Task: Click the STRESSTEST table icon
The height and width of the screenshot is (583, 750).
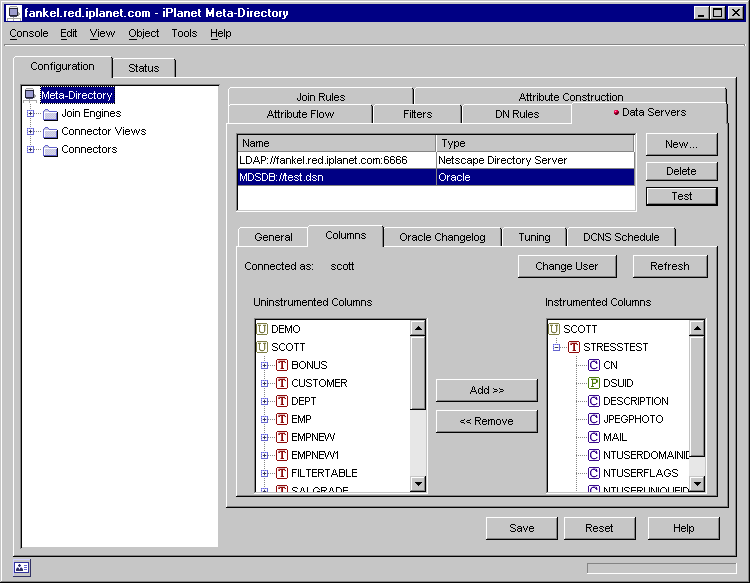Action: tap(574, 347)
